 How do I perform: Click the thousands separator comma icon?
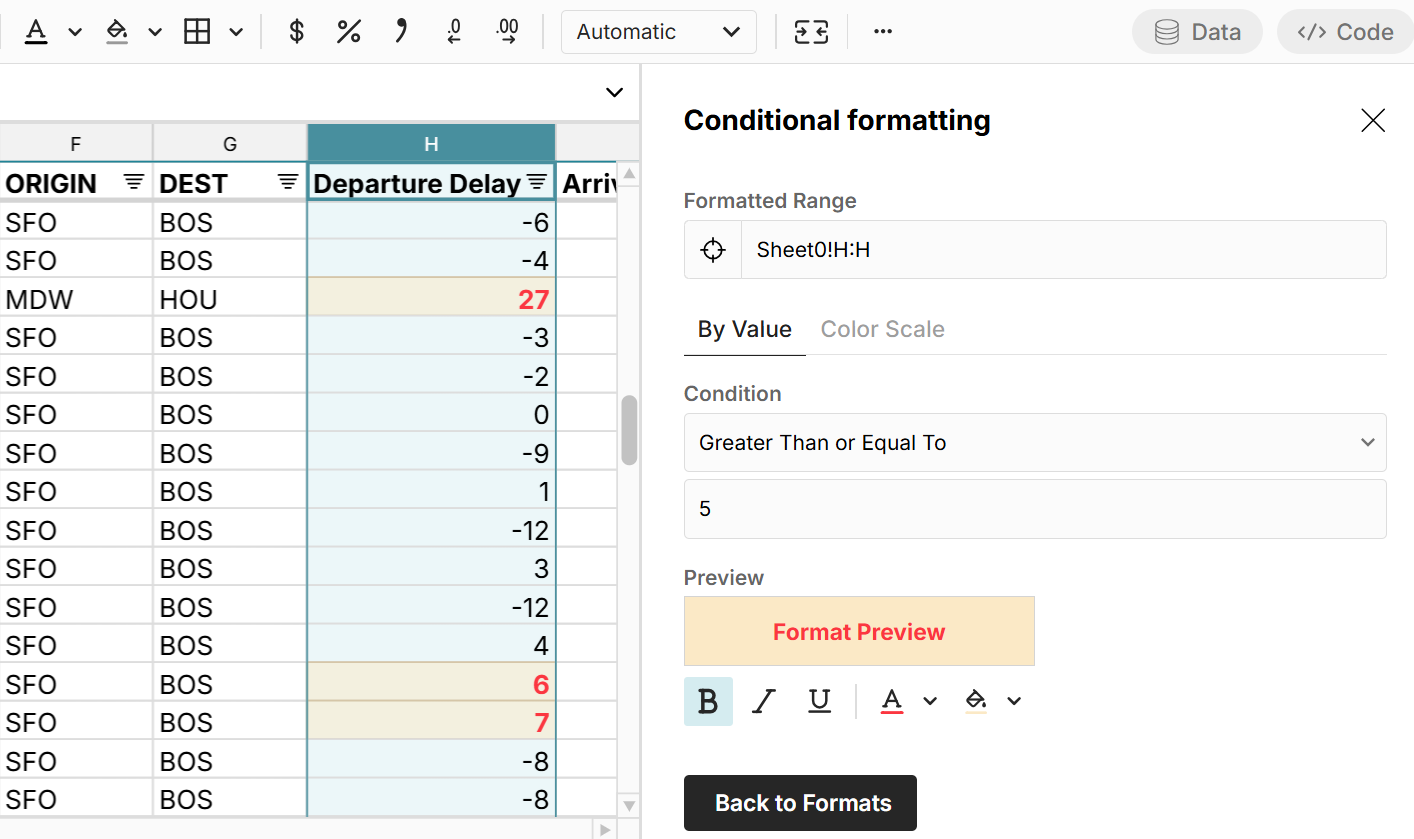tap(400, 31)
